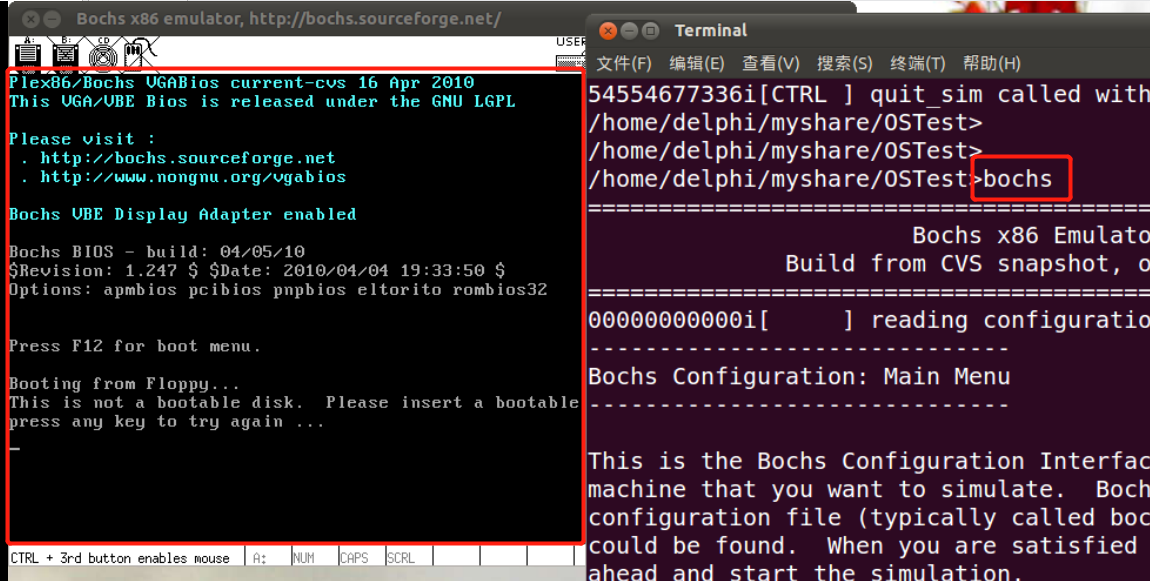Click the 'Please visit :' line in Bochs
1150x581 pixels.
point(82,139)
